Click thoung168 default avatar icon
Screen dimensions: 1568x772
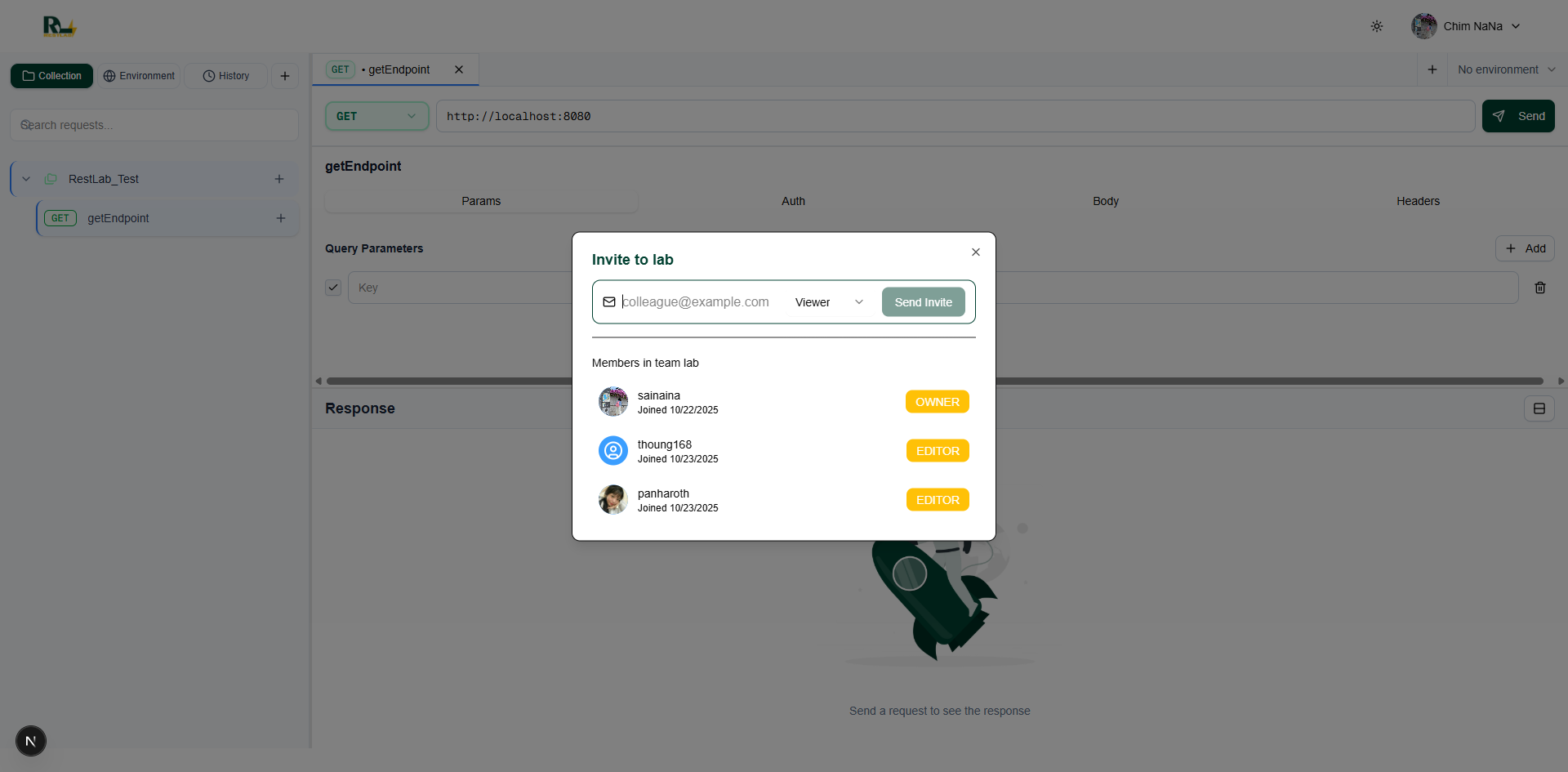(x=613, y=451)
